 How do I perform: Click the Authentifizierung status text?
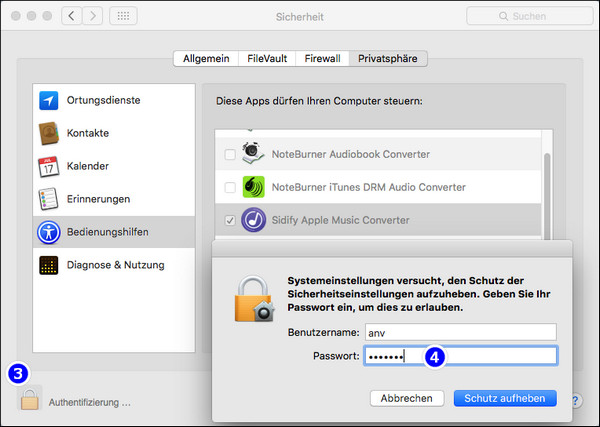click(x=90, y=403)
